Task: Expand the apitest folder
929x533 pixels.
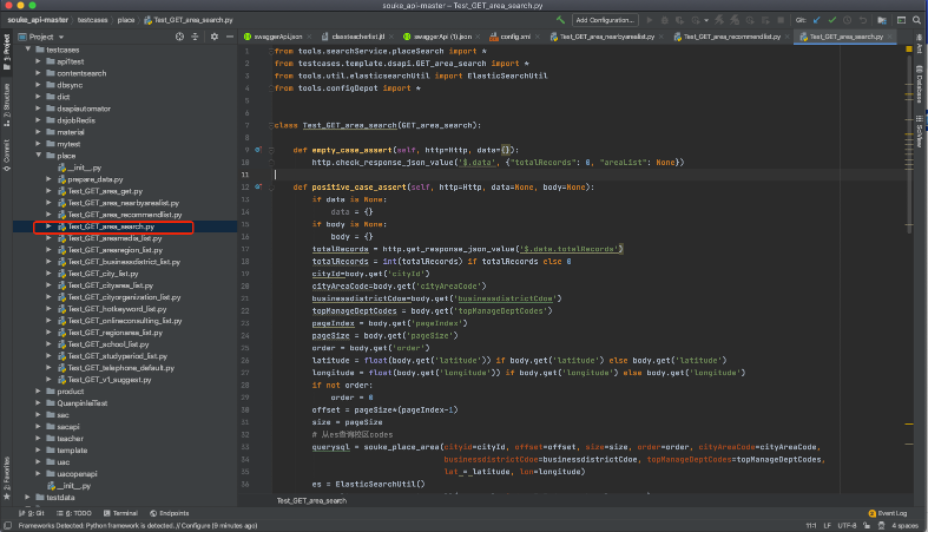Action: (x=39, y=62)
